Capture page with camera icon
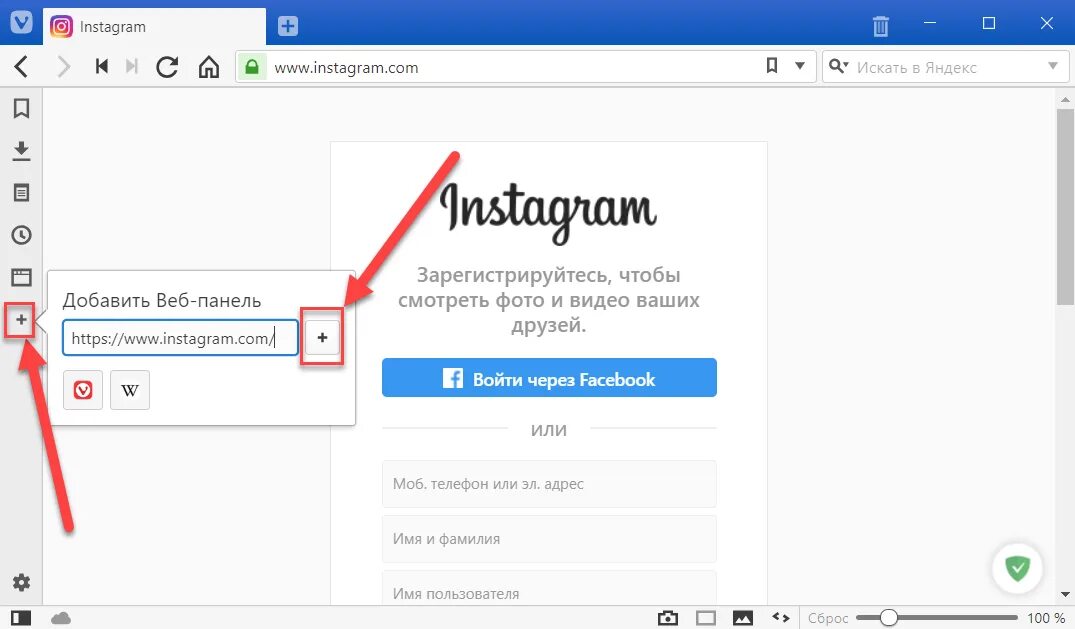This screenshot has width=1075, height=629. click(668, 618)
